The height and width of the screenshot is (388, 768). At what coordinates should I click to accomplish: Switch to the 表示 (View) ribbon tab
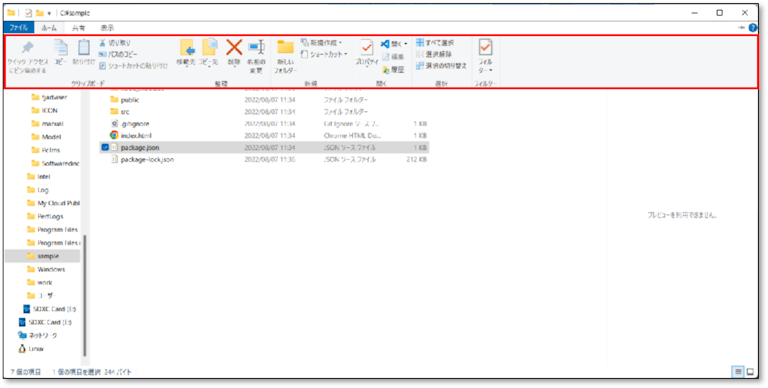pos(107,28)
